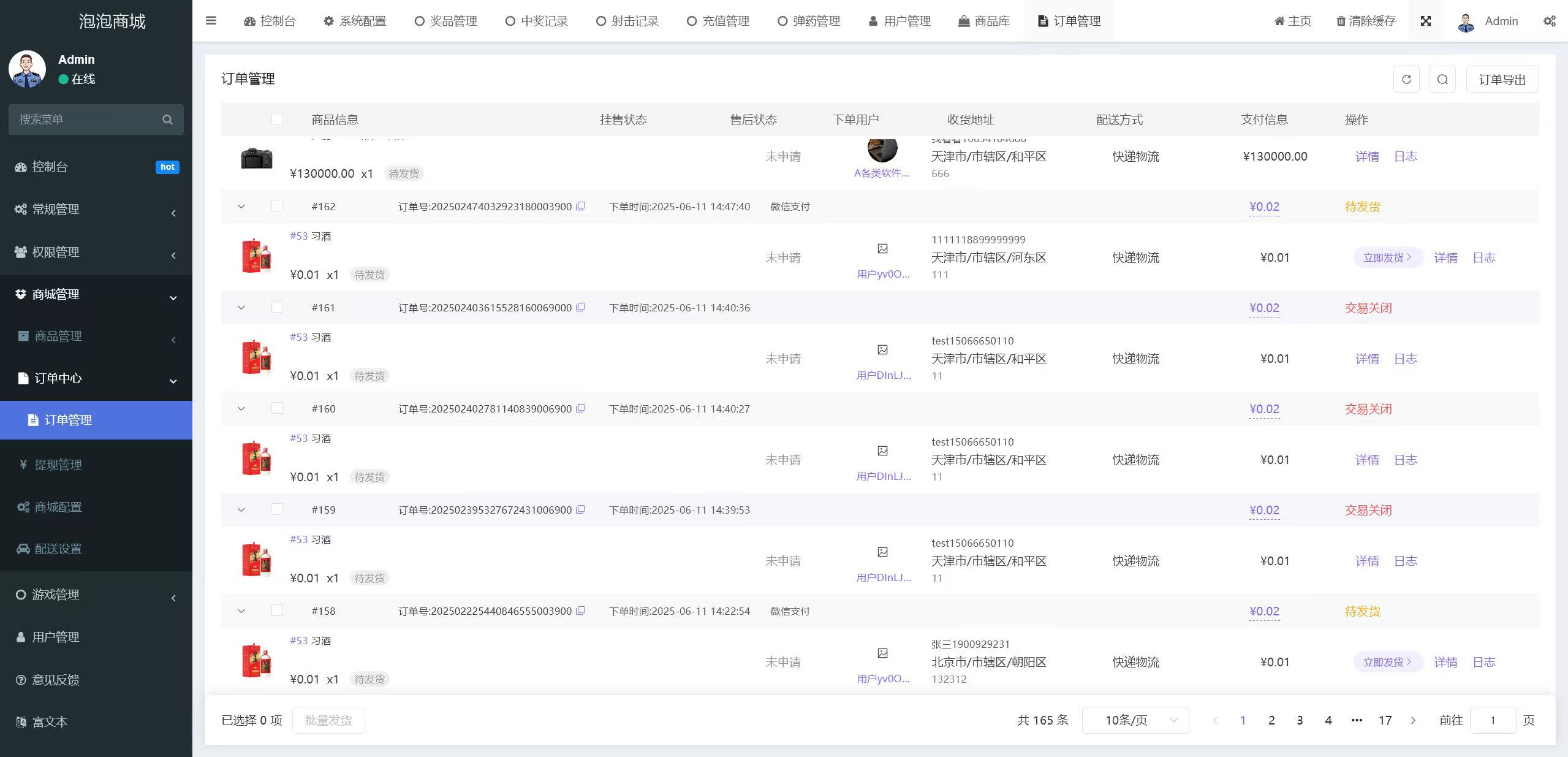Open the settings gear at top right

[1550, 20]
